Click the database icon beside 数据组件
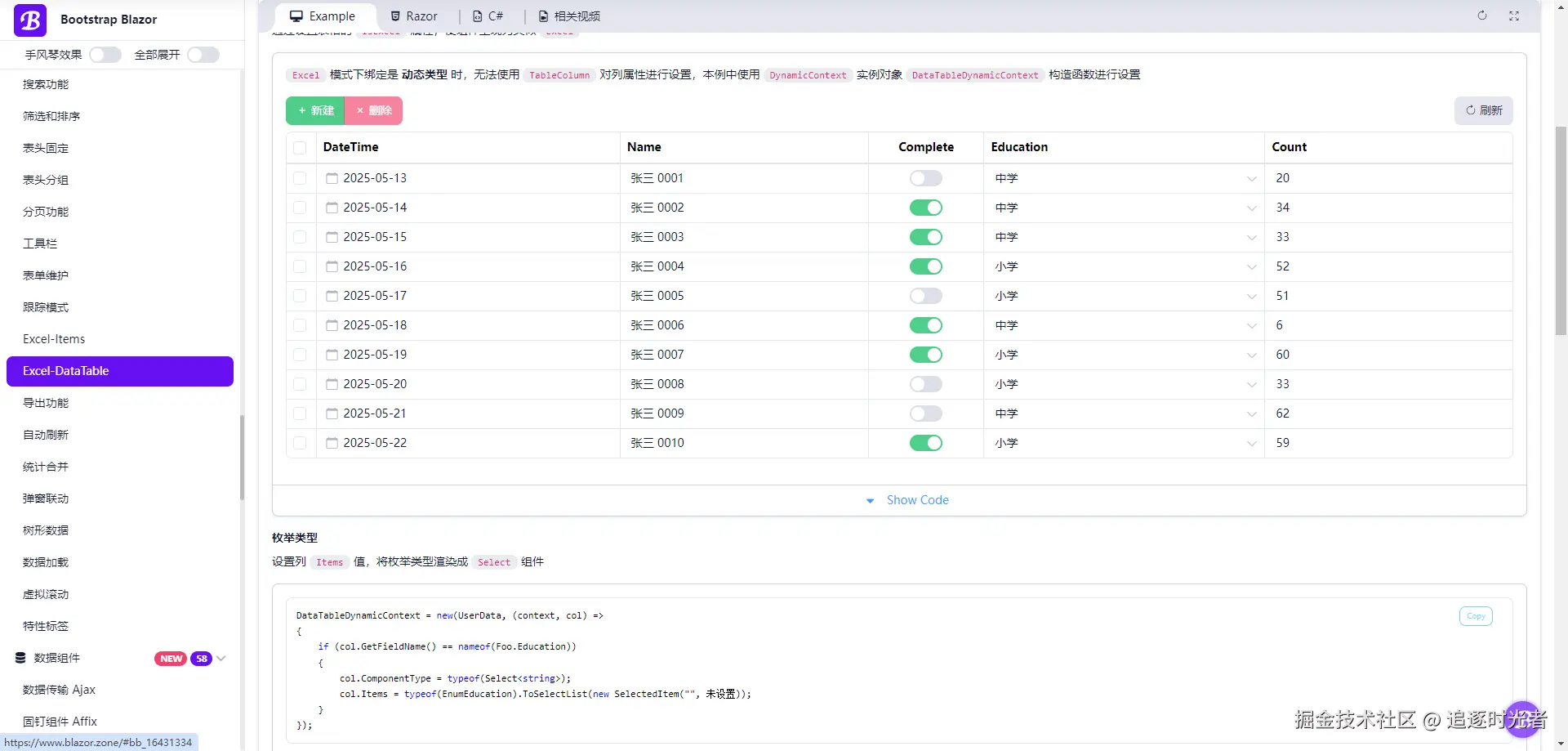 point(21,658)
